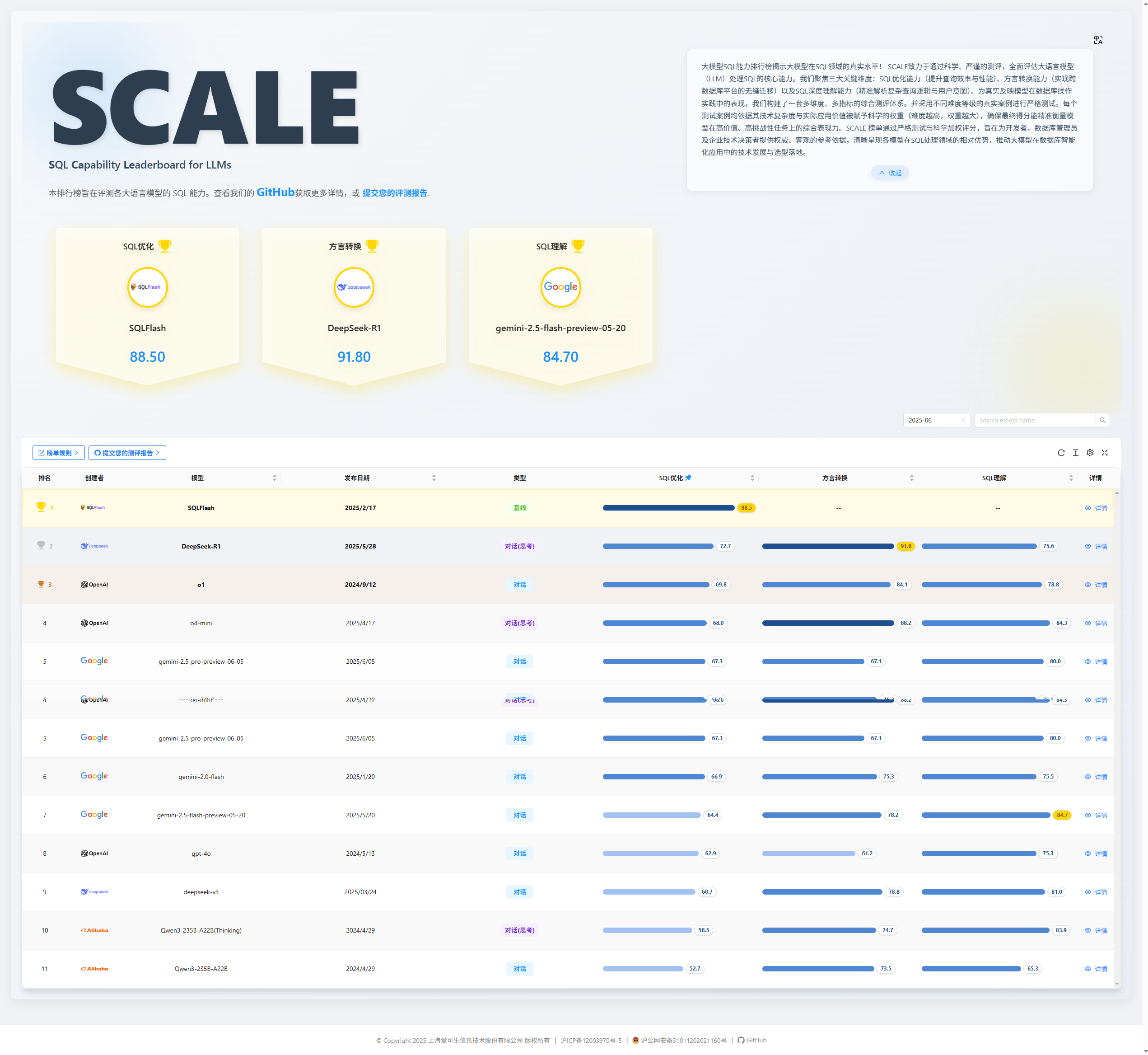Click table scrollbar up arrow
1148x1055 pixels.
1117,492
